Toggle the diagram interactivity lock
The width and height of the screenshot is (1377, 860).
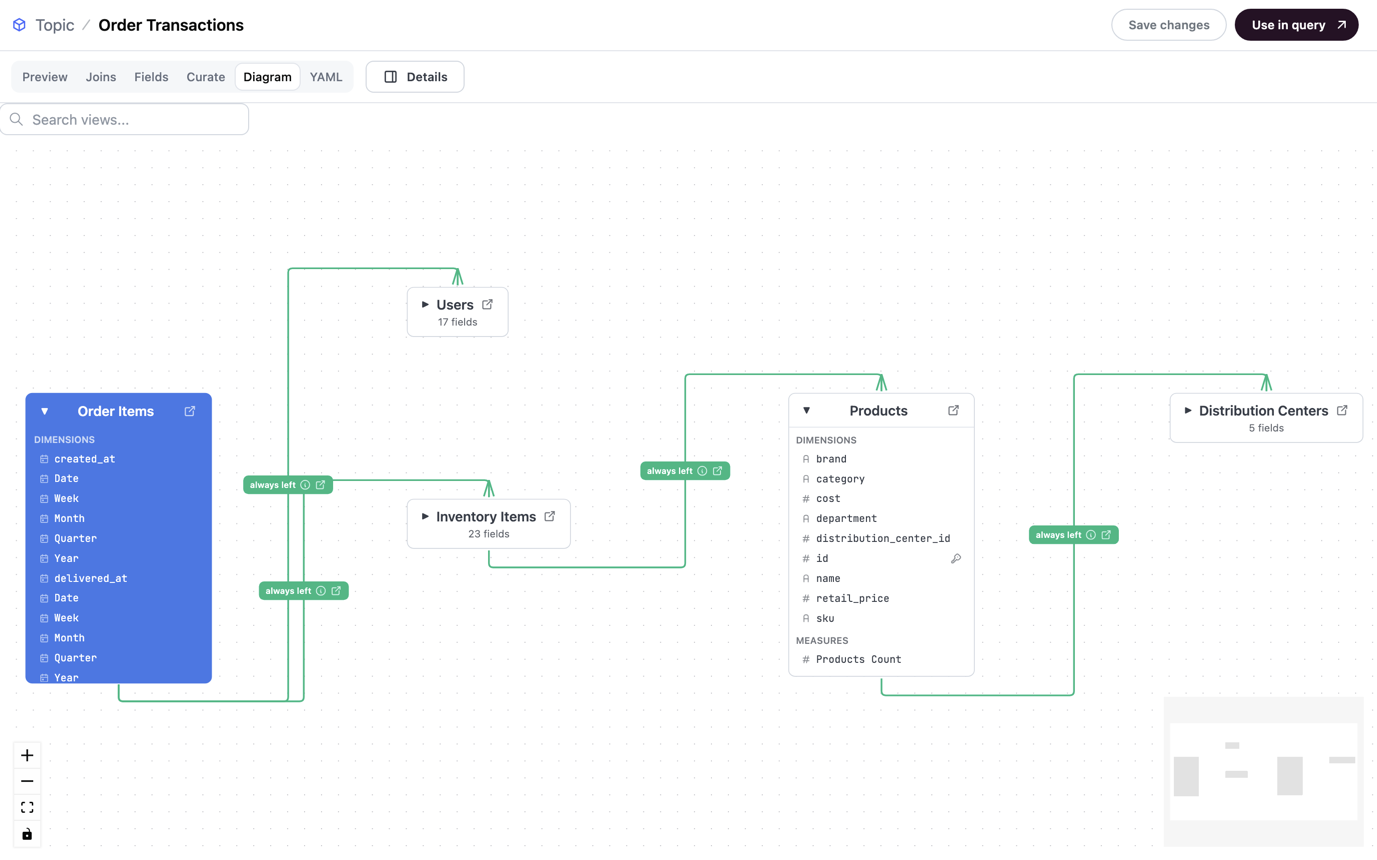click(27, 834)
